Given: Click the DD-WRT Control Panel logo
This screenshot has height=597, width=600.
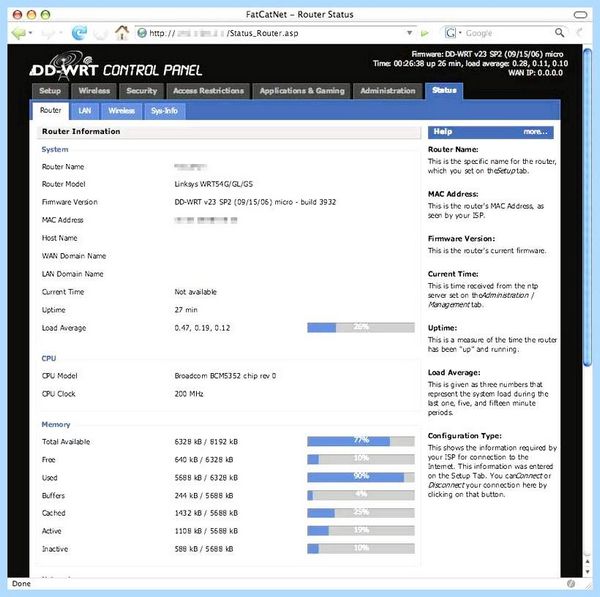Looking at the screenshot, I should (116, 66).
